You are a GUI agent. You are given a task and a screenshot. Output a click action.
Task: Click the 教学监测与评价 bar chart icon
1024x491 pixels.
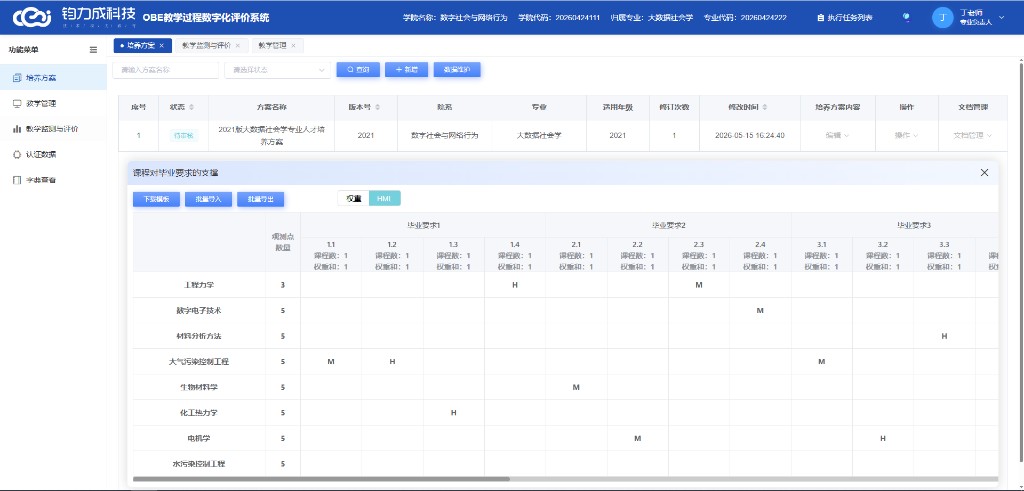tap(17, 129)
